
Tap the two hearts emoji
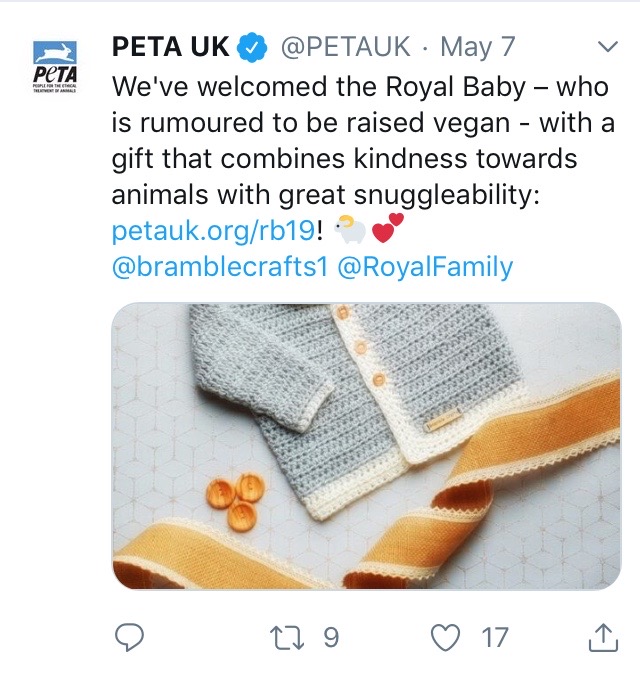[388, 228]
